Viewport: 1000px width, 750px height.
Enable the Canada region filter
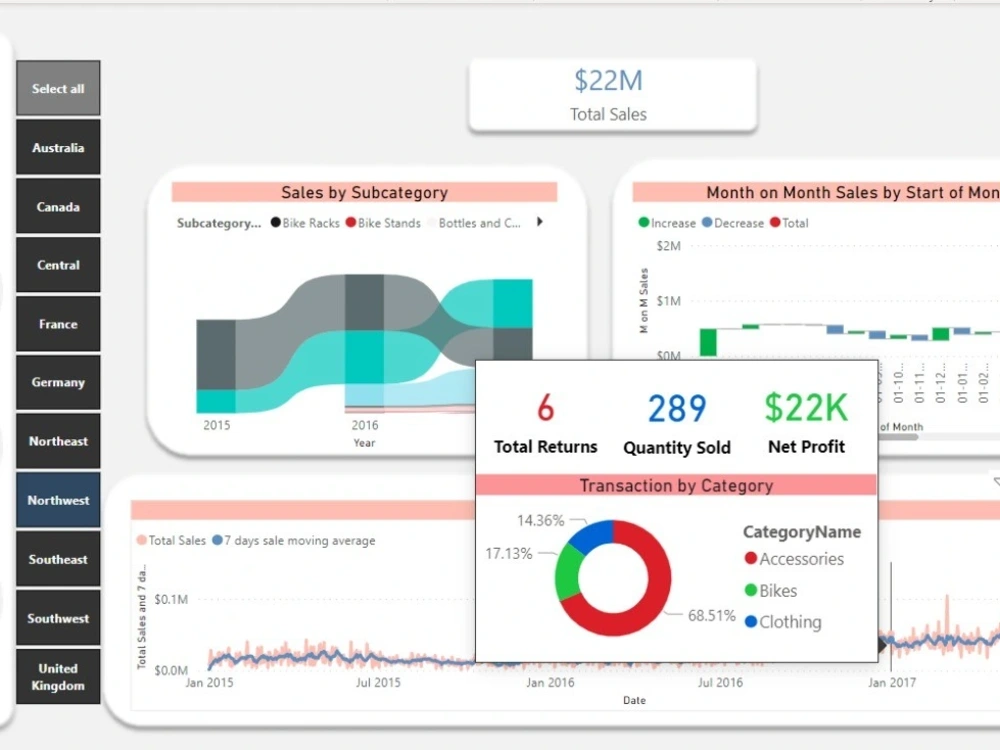coord(58,206)
